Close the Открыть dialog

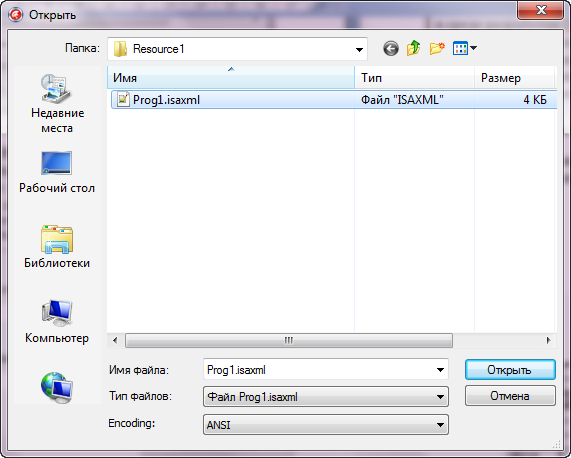pos(541,10)
